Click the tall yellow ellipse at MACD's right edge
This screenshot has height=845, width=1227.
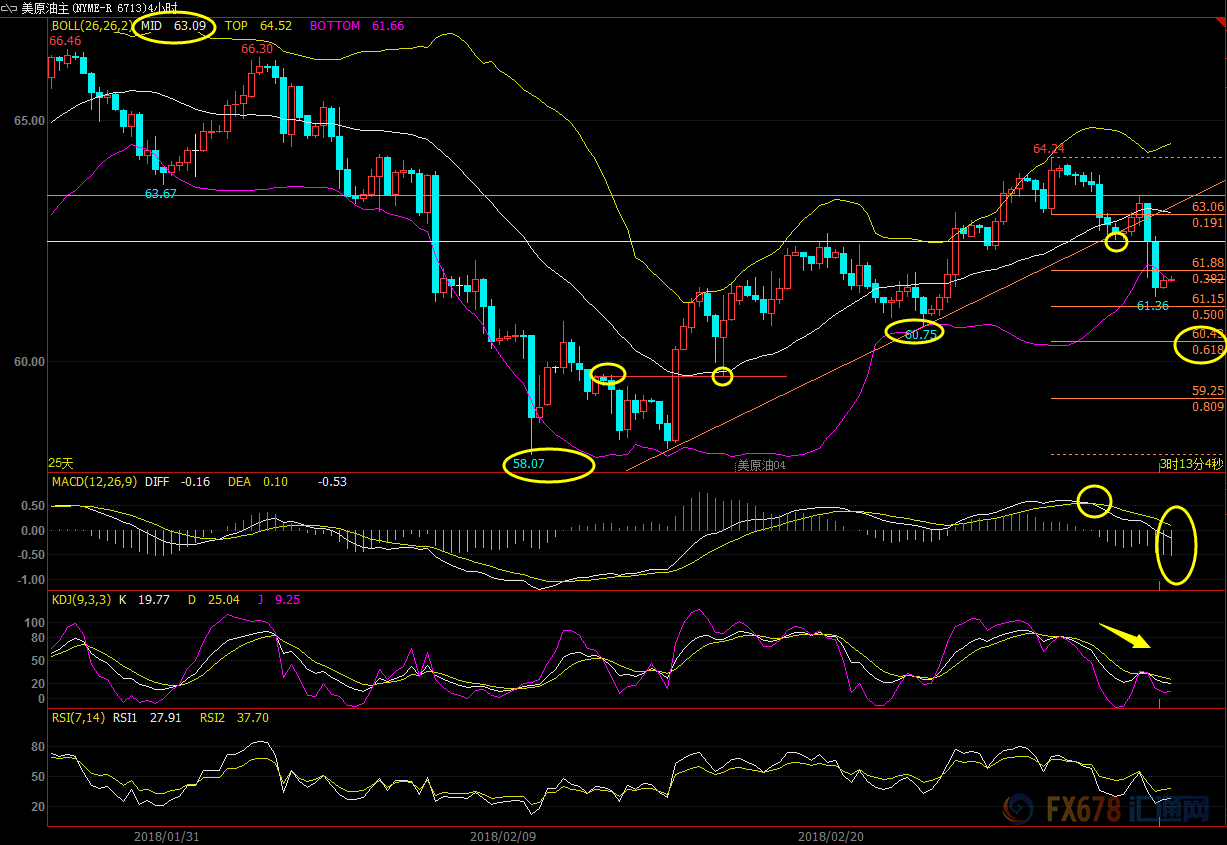[1176, 545]
